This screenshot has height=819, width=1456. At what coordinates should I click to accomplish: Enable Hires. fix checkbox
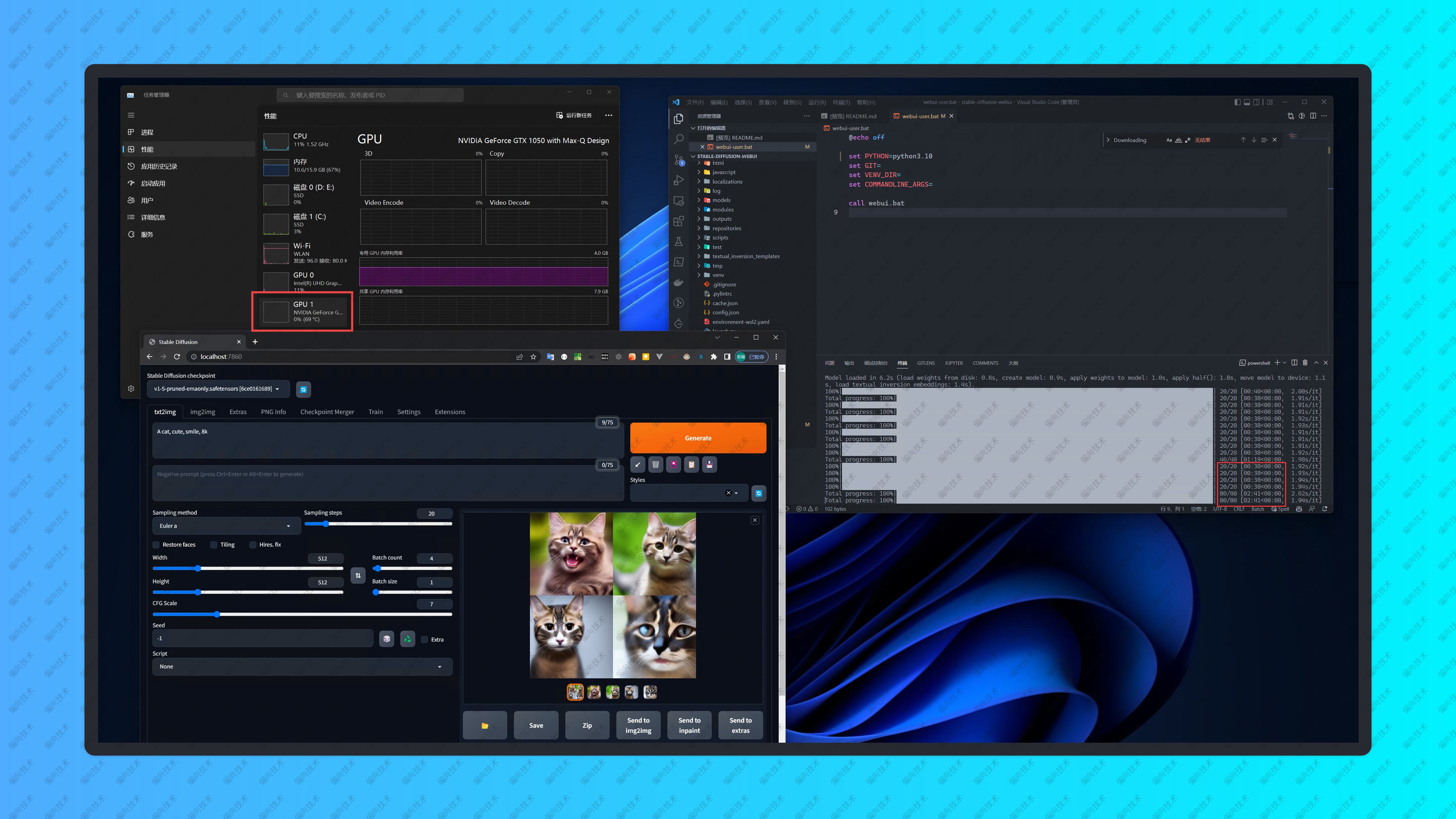click(x=253, y=545)
